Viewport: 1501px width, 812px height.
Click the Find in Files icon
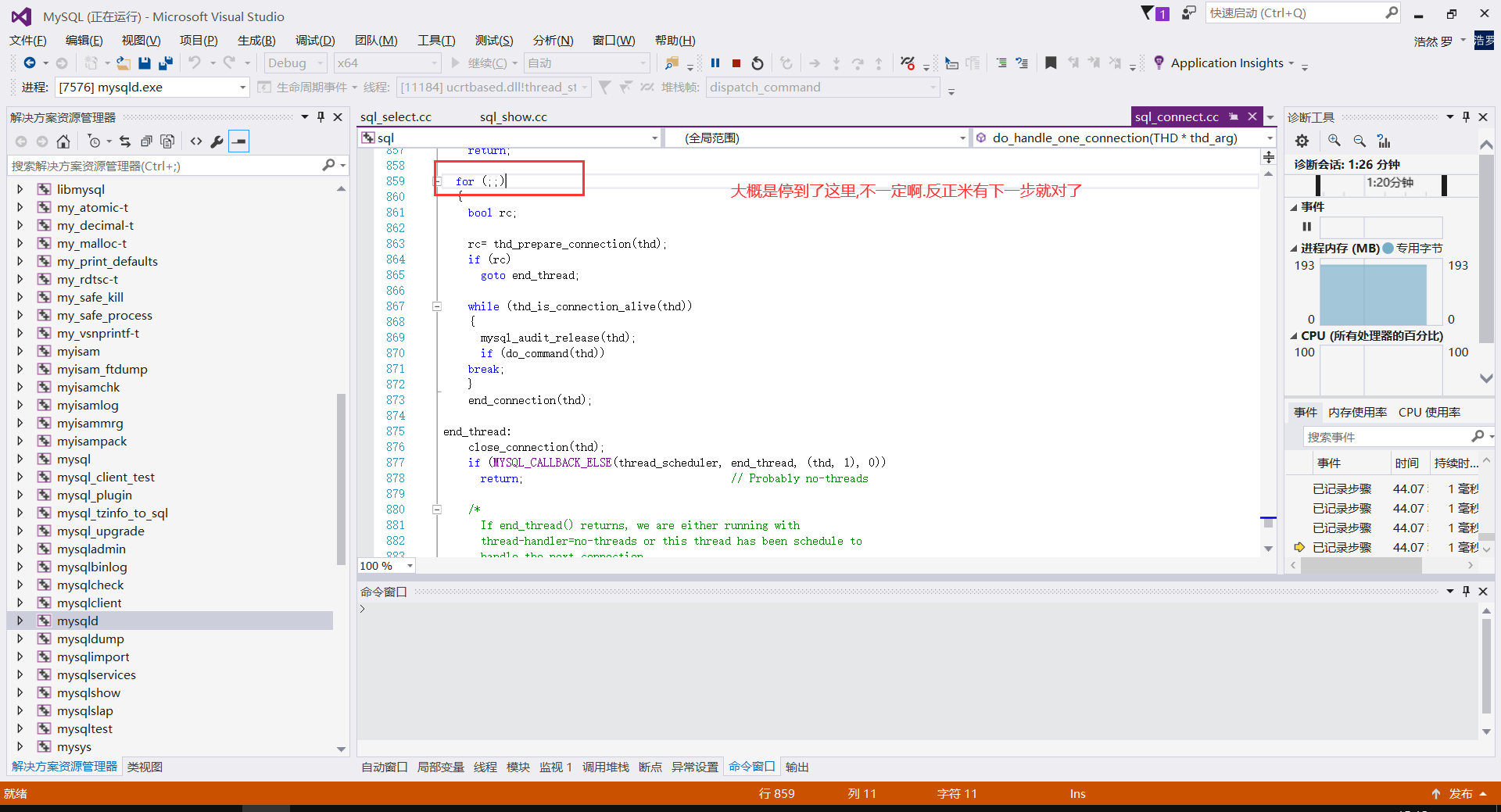pos(672,63)
